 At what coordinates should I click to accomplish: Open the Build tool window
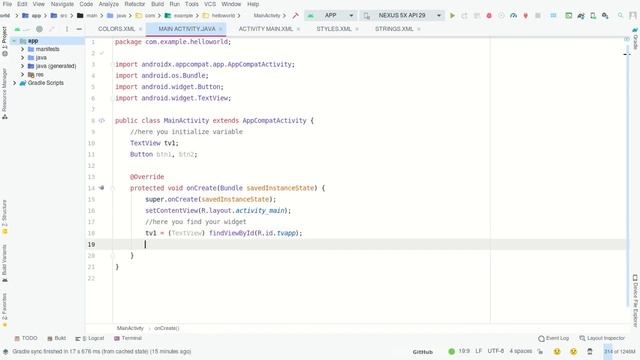[x=56, y=338]
